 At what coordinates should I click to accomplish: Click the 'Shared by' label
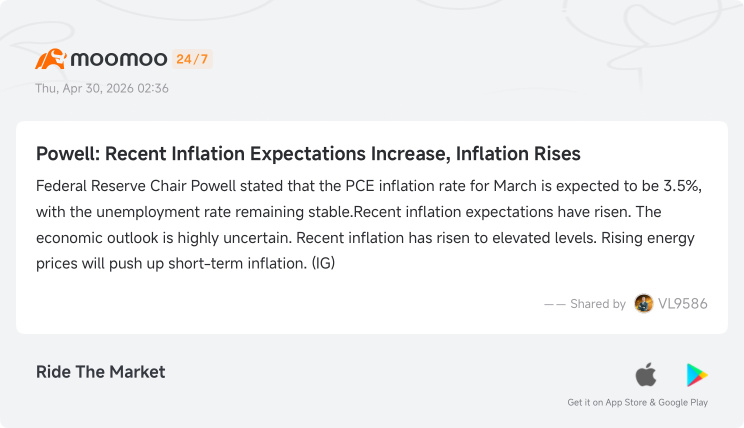pyautogui.click(x=598, y=304)
